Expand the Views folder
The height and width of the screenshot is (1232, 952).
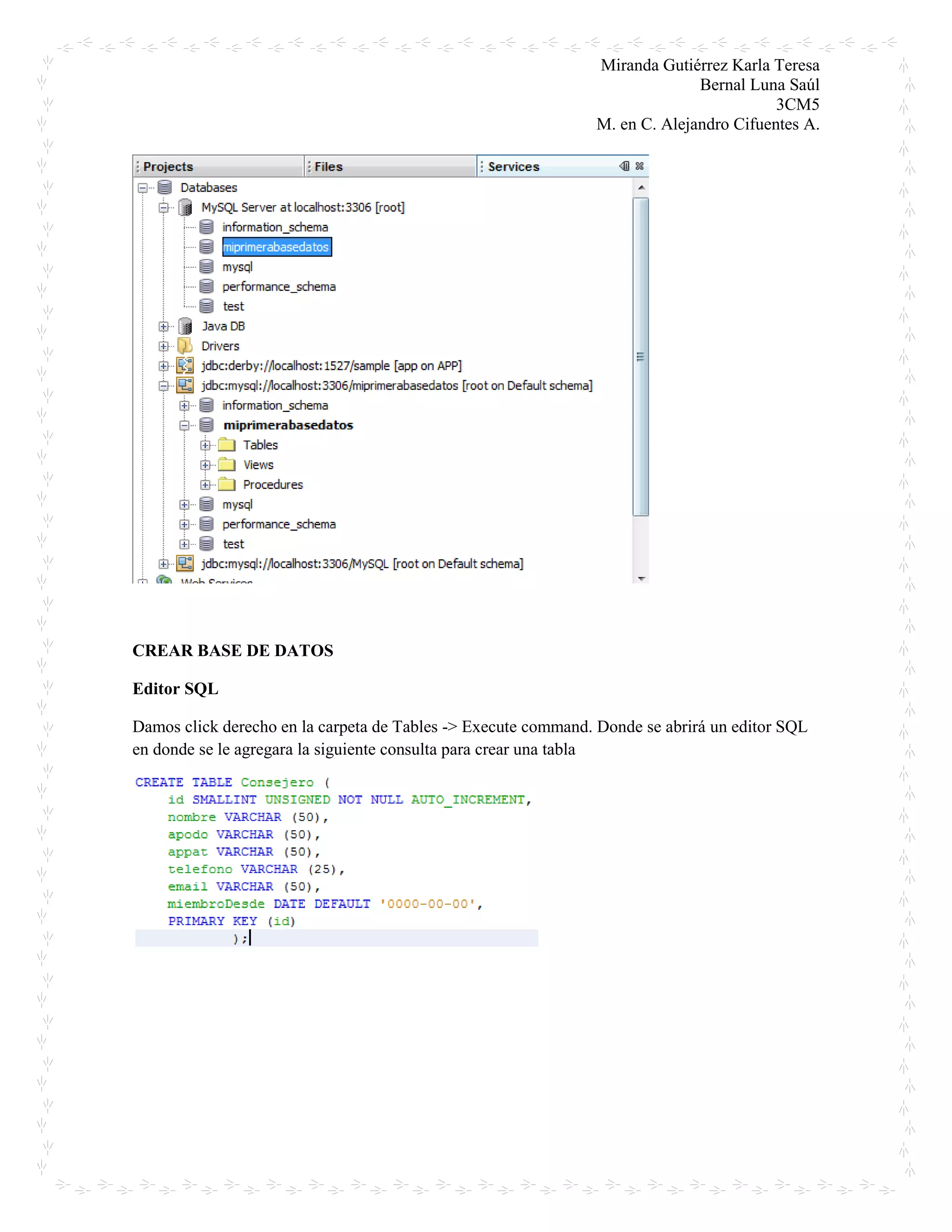[205, 465]
